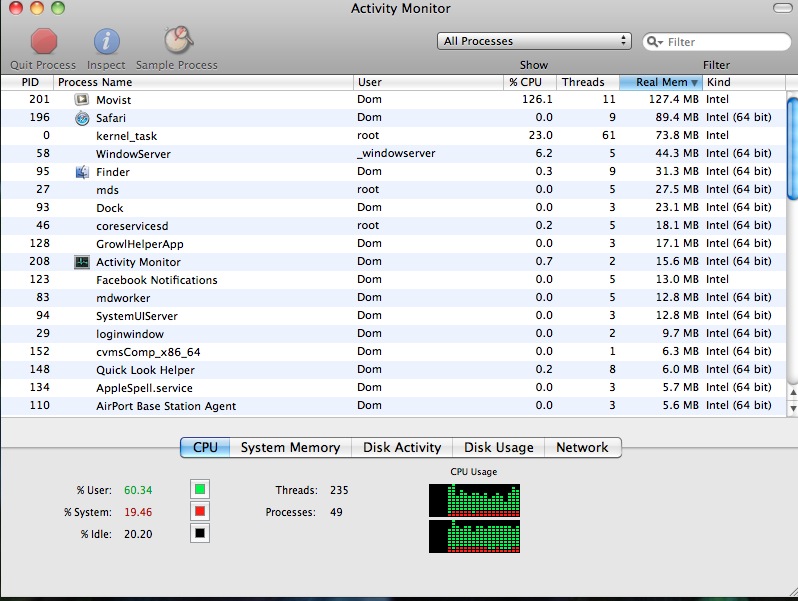This screenshot has height=601, width=798.
Task: Click the green % User color swatch
Action: pos(200,490)
